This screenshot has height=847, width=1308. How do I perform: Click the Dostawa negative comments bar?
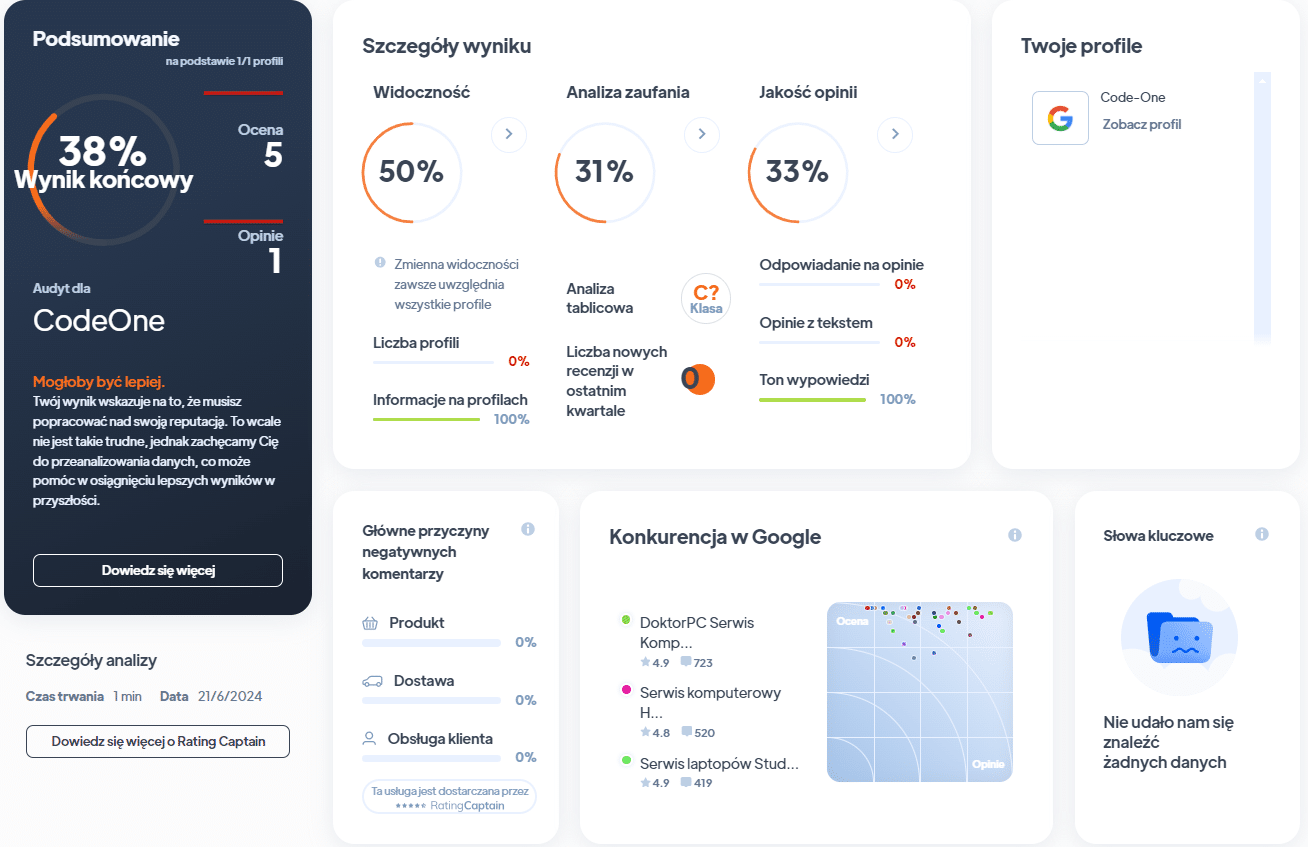coord(431,700)
